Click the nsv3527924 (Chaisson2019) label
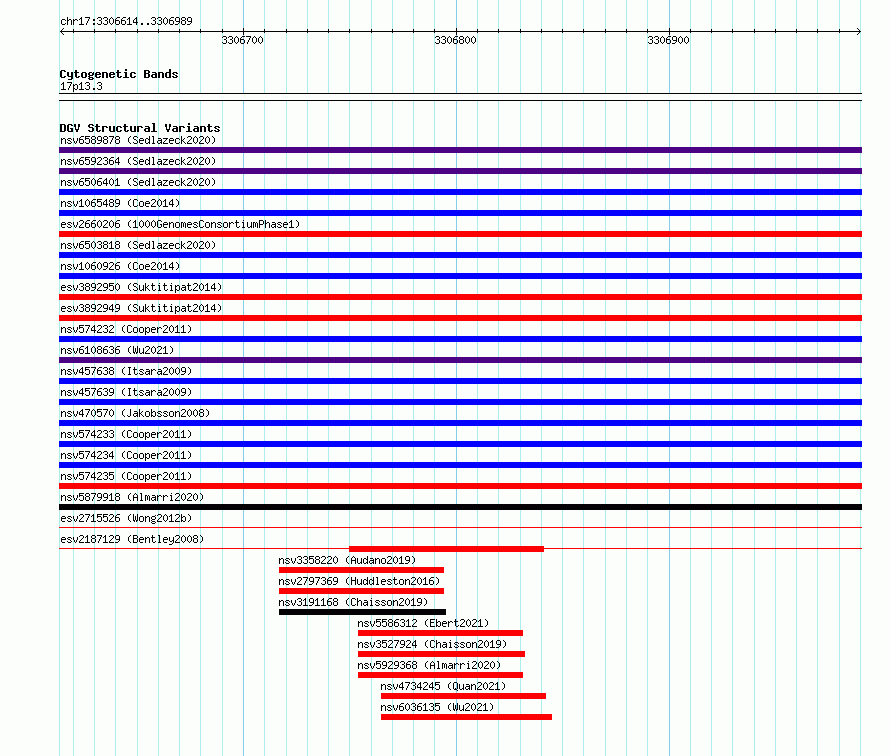Viewport: 890px width, 756px height. coord(432,644)
